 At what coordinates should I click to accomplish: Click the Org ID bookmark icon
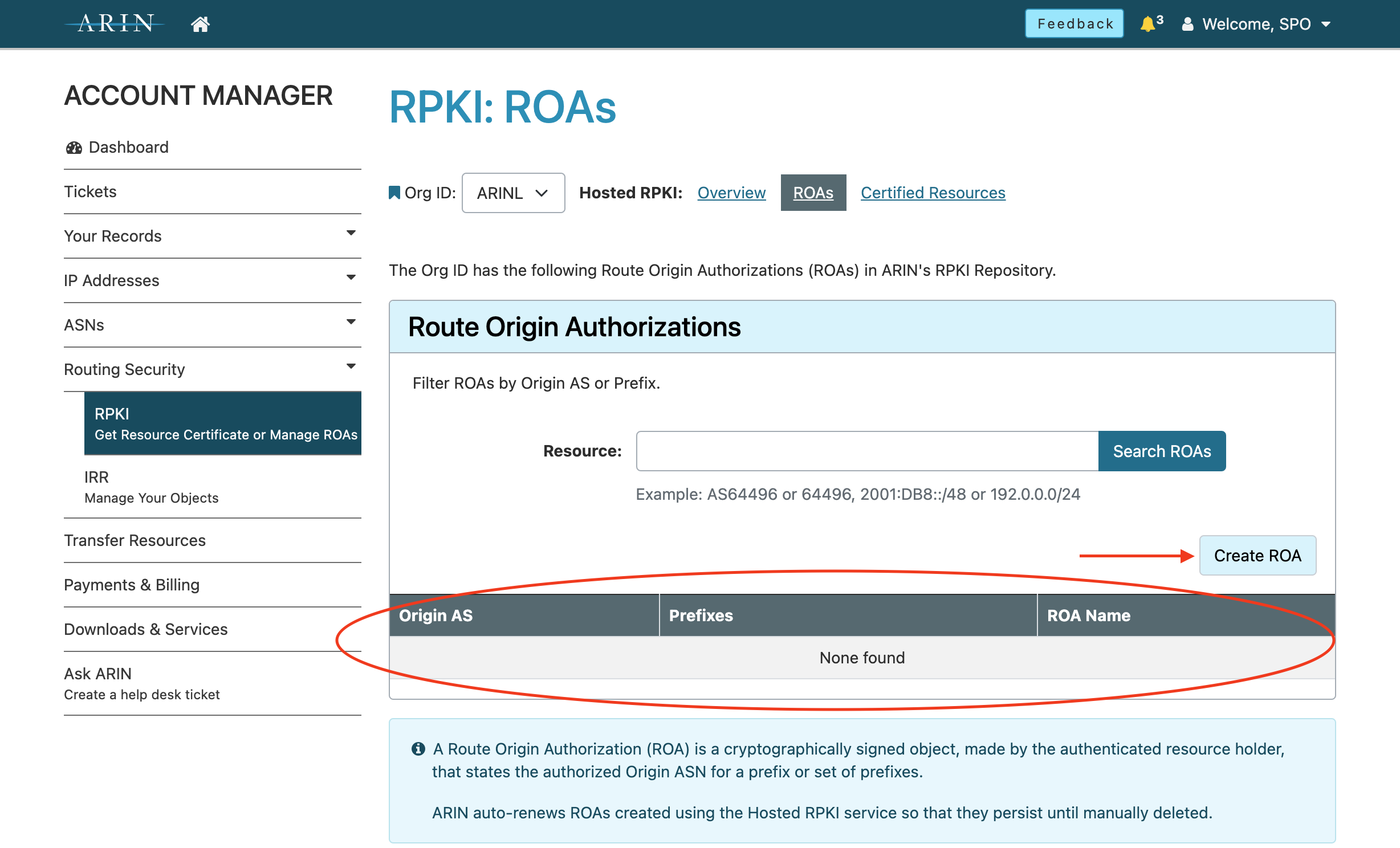click(394, 193)
